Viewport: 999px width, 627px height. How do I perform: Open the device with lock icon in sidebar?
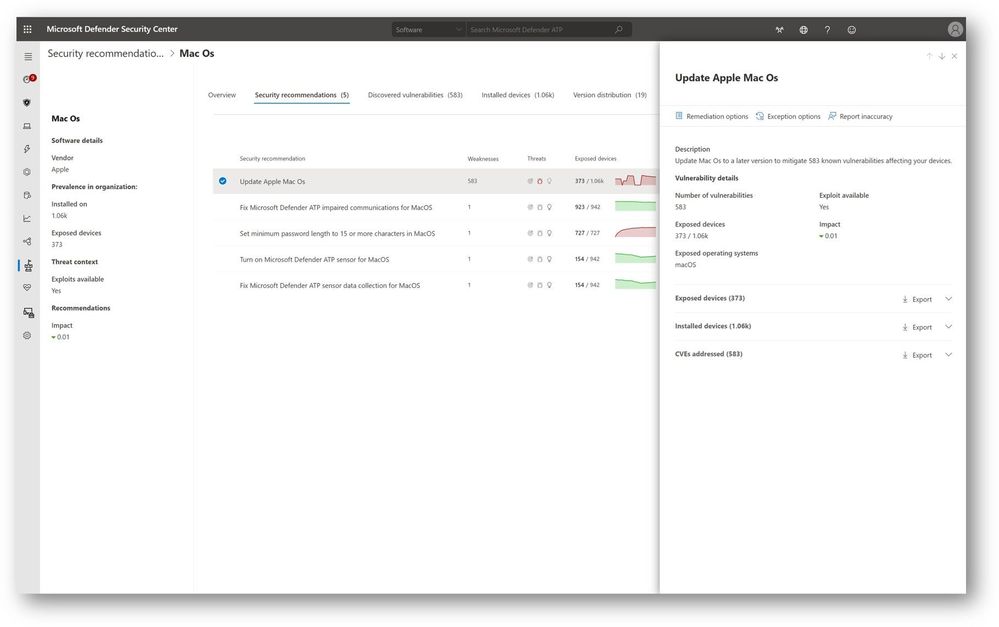pyautogui.click(x=28, y=312)
